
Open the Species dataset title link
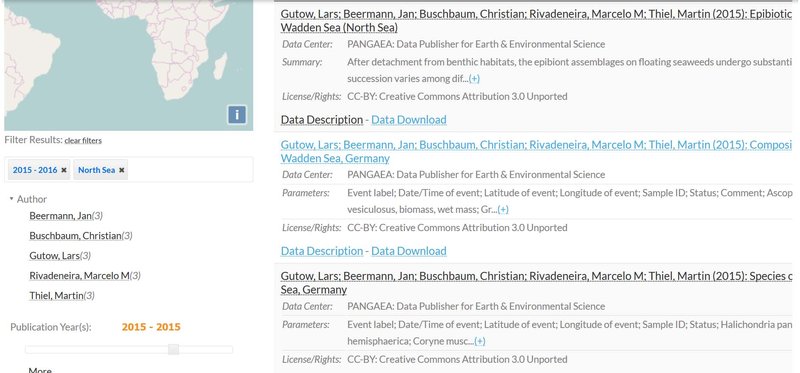click(x=536, y=283)
